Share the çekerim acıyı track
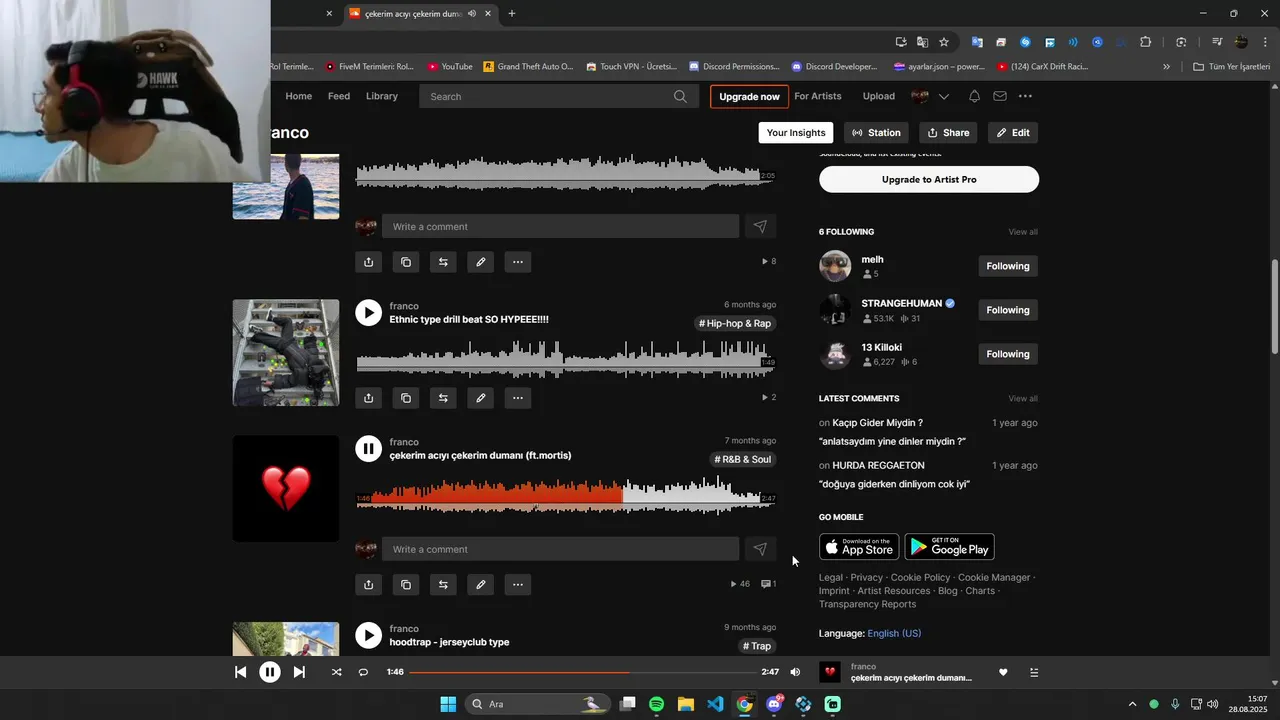The width and height of the screenshot is (1280, 720). pos(368,584)
